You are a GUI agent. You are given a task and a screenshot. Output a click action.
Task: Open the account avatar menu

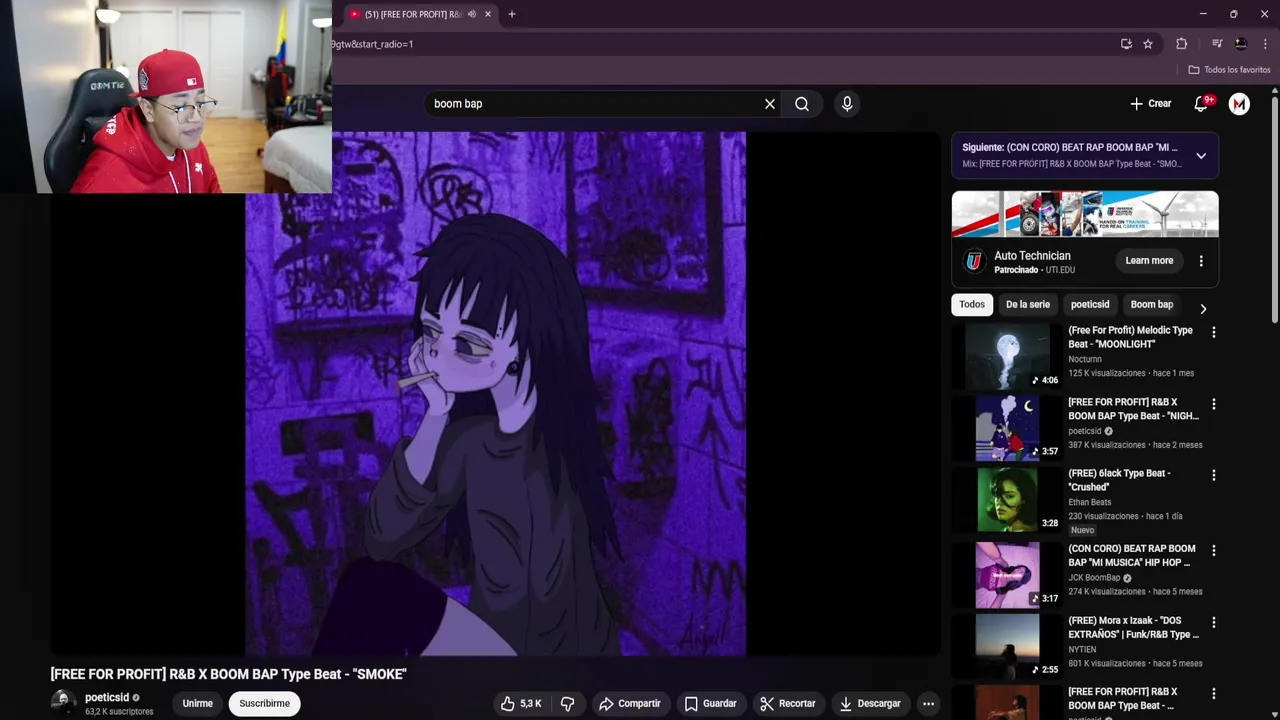coord(1239,104)
